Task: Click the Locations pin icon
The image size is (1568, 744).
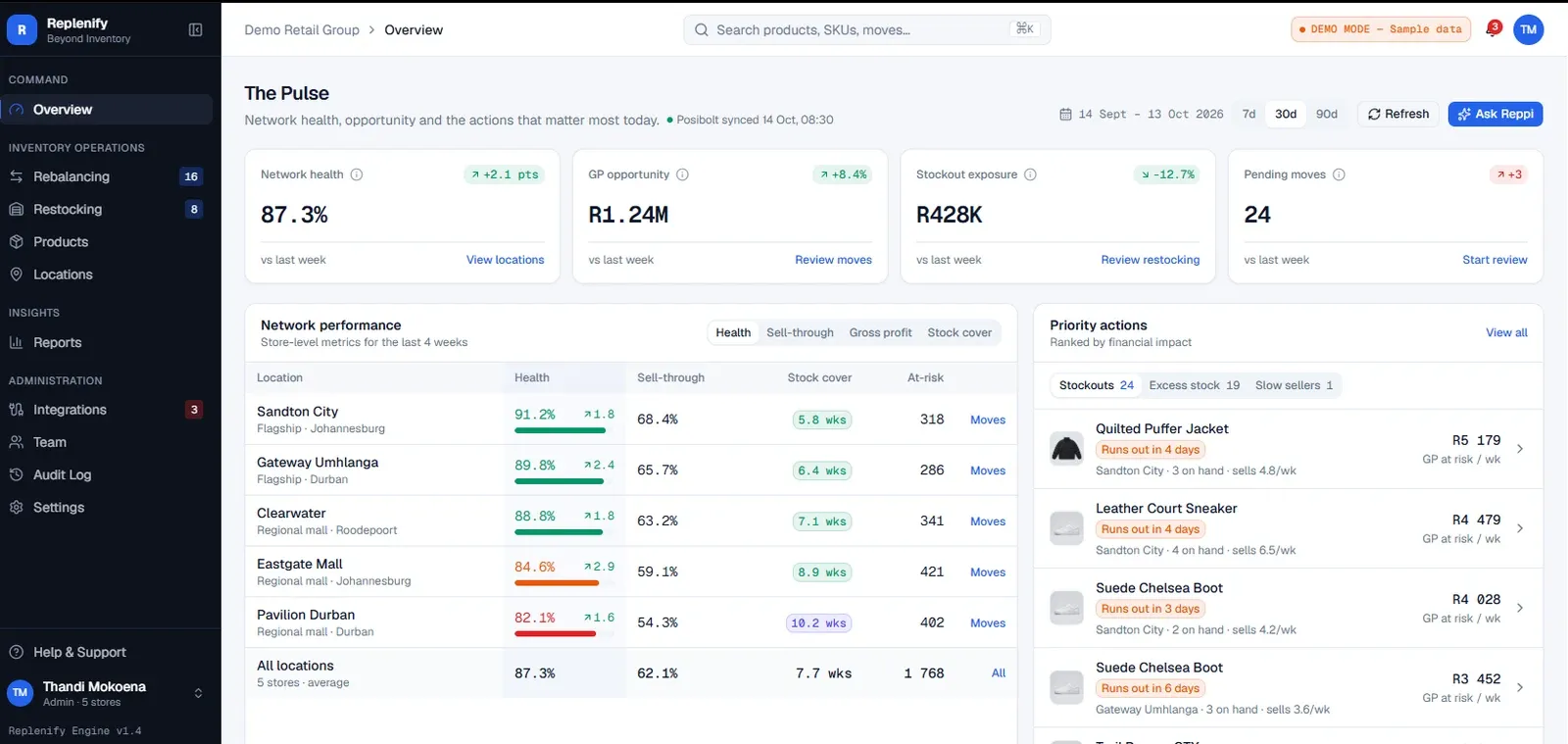Action: click(x=16, y=274)
